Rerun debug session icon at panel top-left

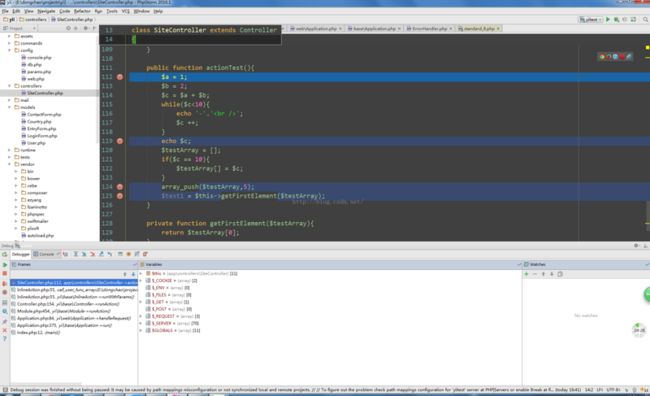click(5, 254)
